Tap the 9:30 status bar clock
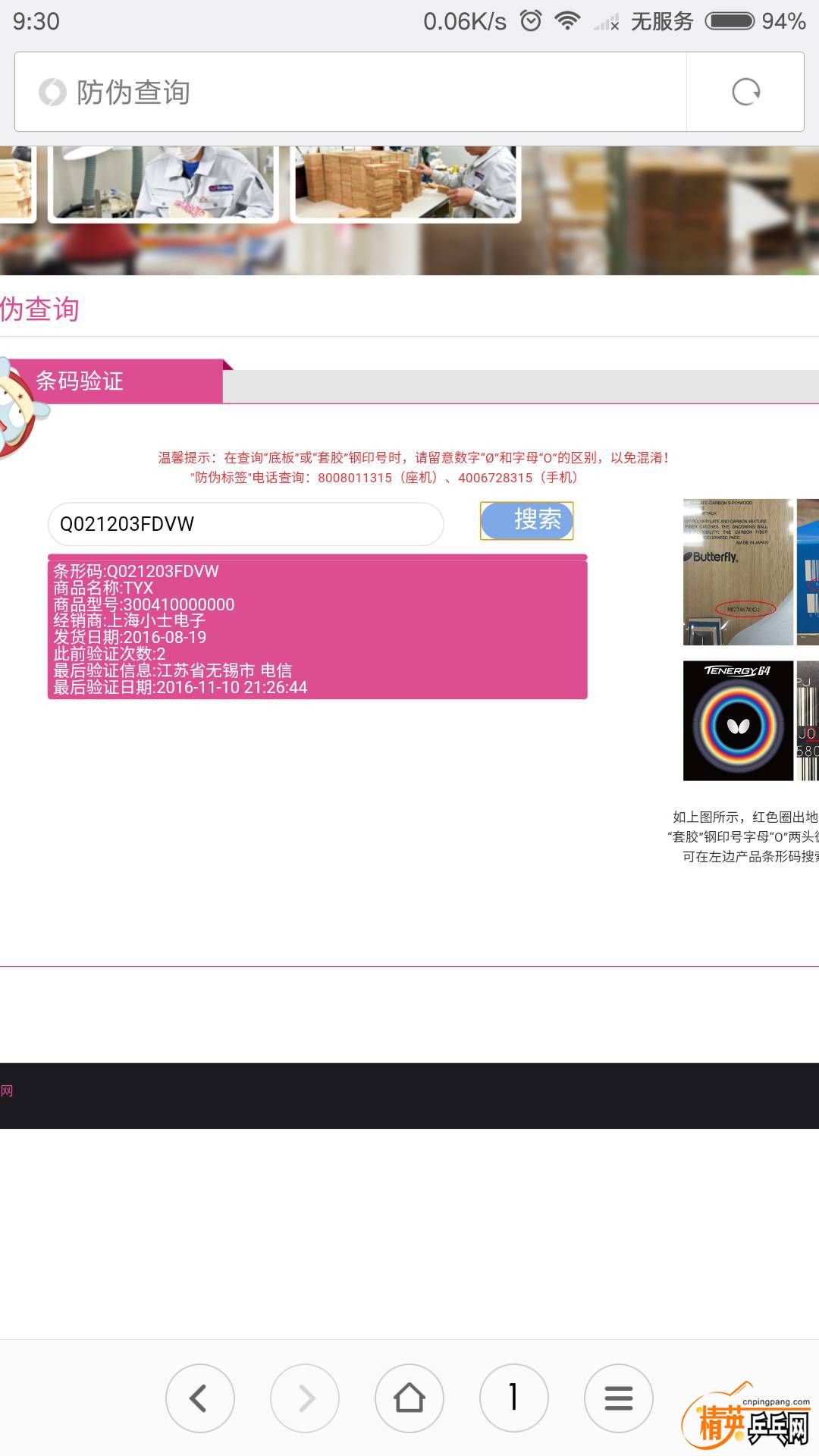This screenshot has height=1456, width=819. pyautogui.click(x=36, y=21)
